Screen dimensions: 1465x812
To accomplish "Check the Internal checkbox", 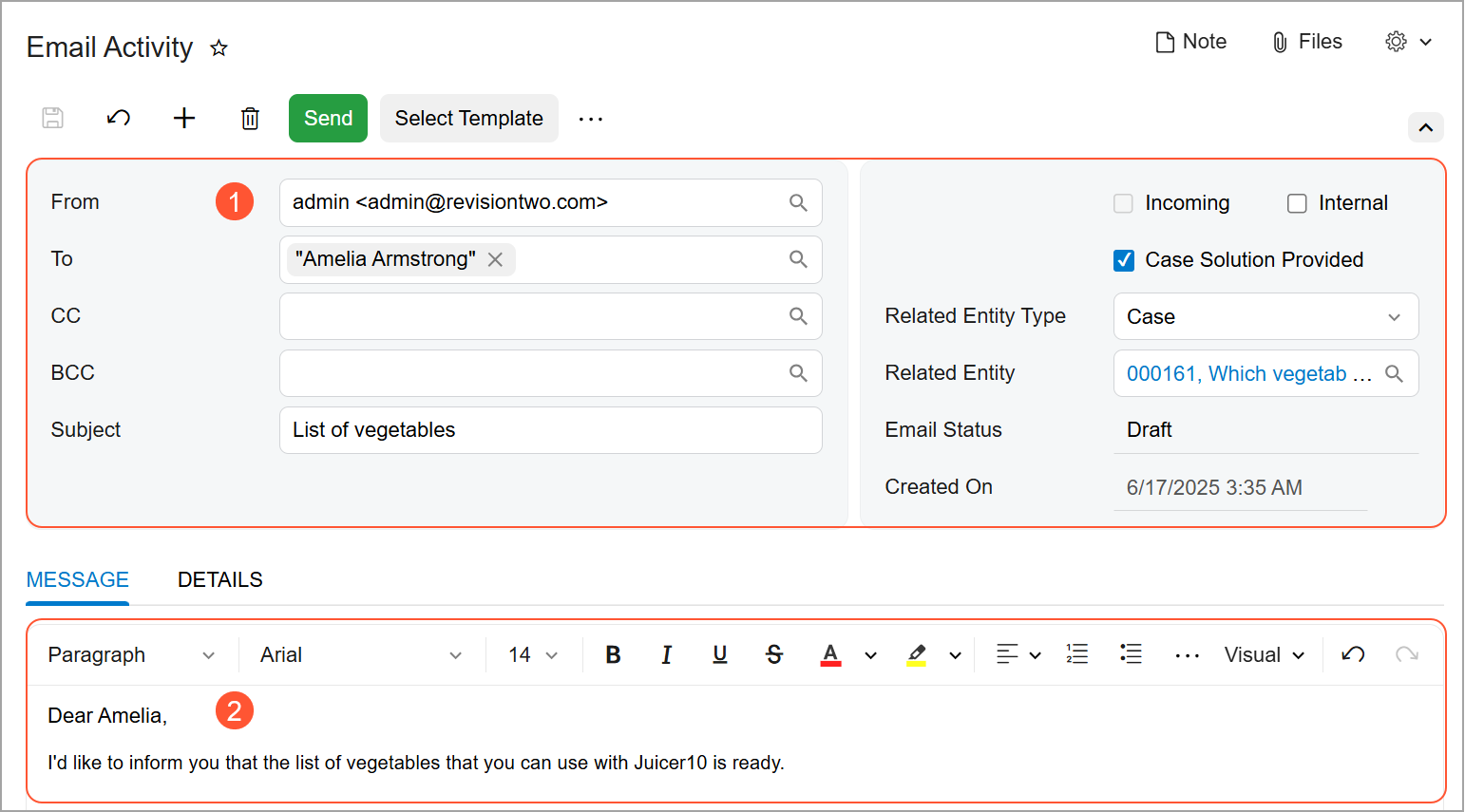I will click(1297, 203).
